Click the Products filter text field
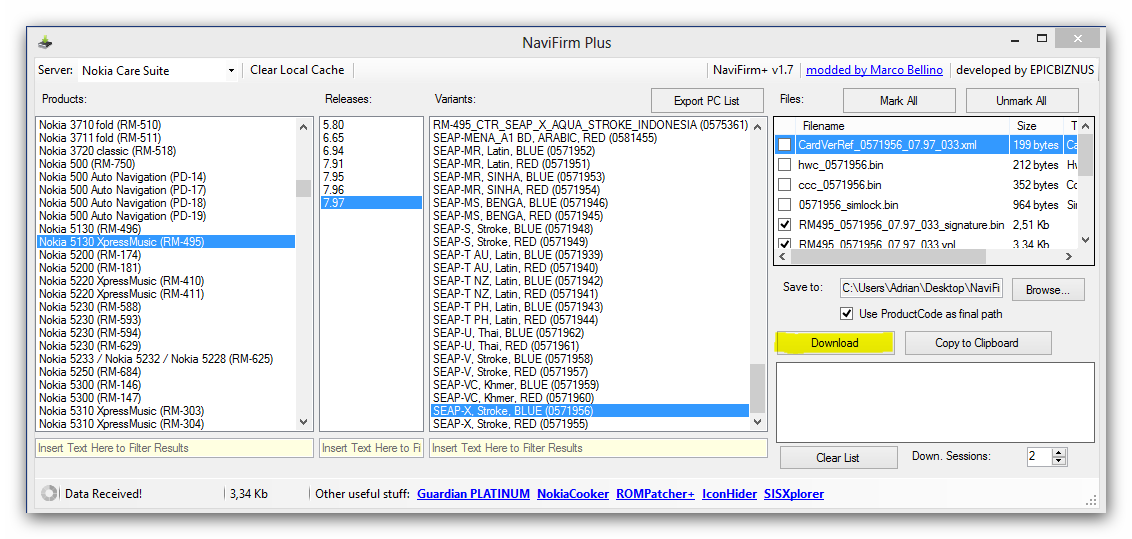The width and height of the screenshot is (1132, 539). (174, 448)
